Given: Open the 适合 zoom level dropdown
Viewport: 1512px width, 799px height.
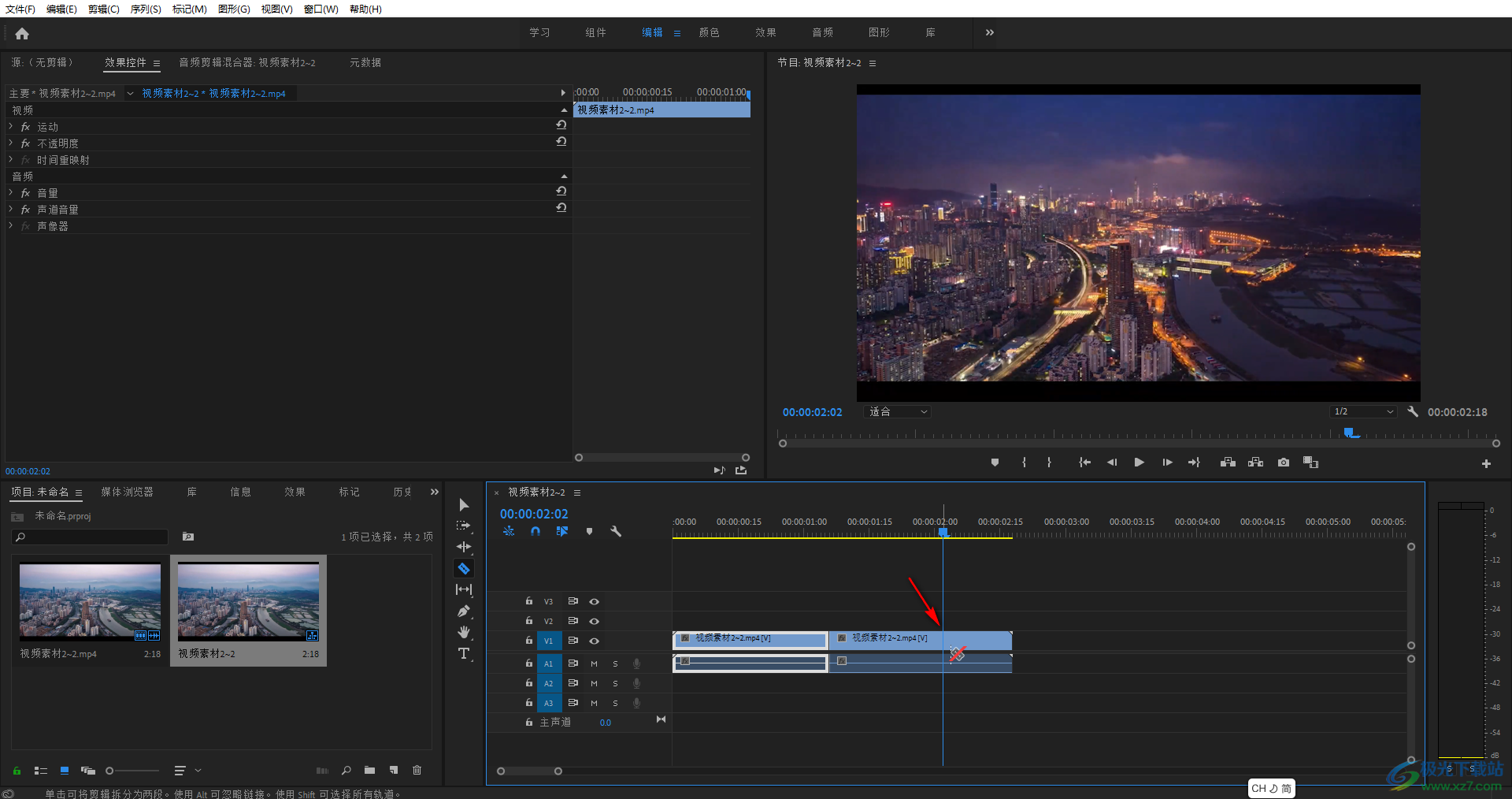Looking at the screenshot, I should [898, 411].
